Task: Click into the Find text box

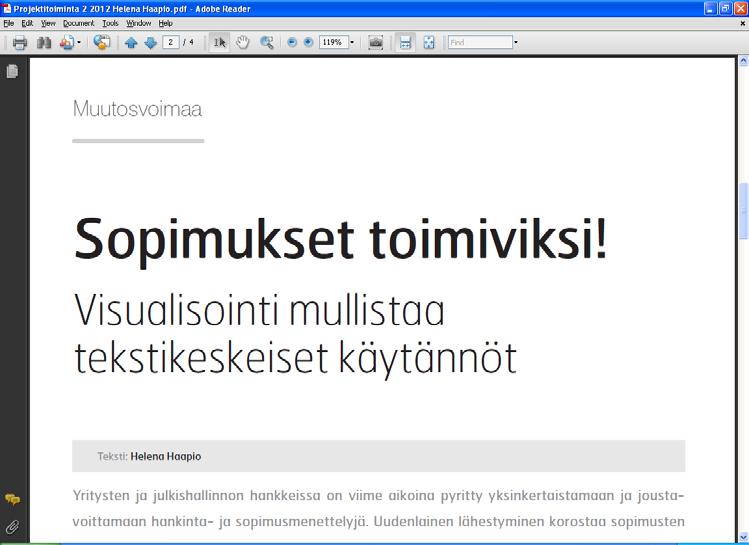Action: (480, 42)
